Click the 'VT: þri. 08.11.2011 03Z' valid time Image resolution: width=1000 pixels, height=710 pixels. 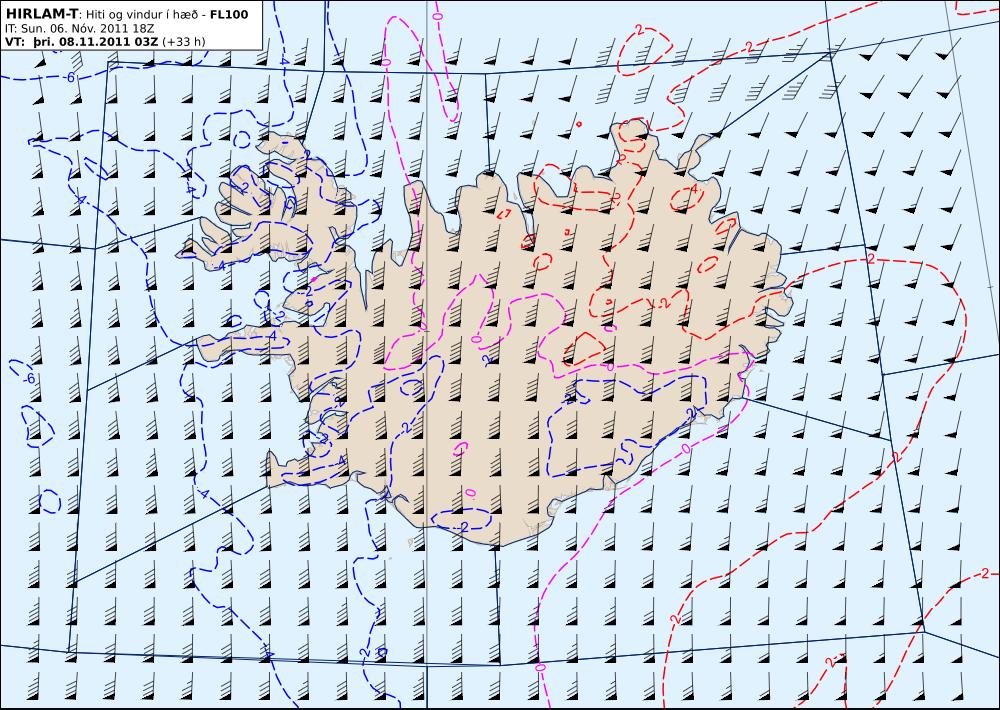pyautogui.click(x=82, y=42)
